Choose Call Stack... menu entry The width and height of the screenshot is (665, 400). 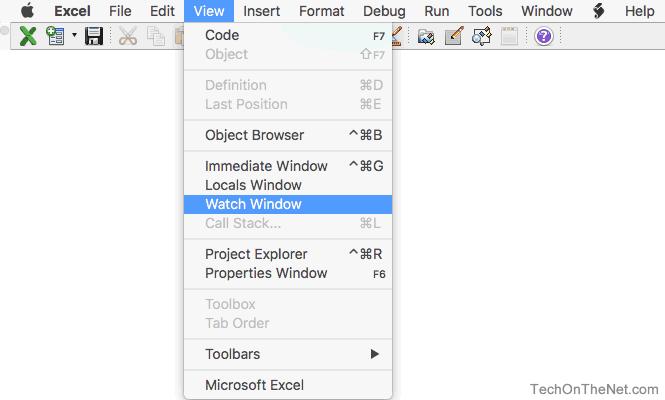[x=288, y=223]
